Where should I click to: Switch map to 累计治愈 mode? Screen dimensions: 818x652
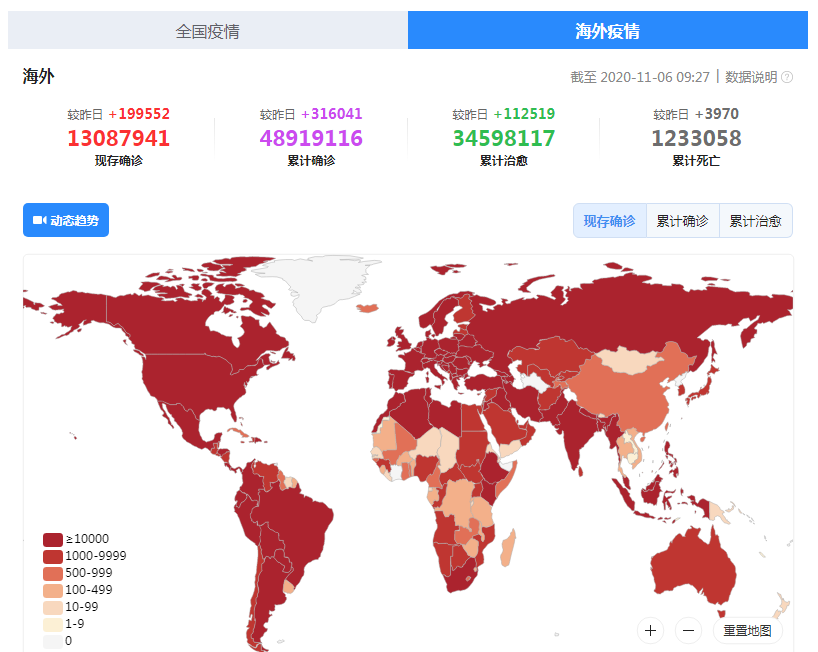pos(755,221)
